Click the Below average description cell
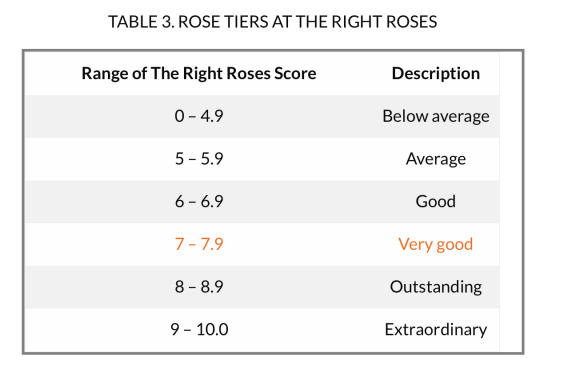The height and width of the screenshot is (373, 580). tap(436, 116)
